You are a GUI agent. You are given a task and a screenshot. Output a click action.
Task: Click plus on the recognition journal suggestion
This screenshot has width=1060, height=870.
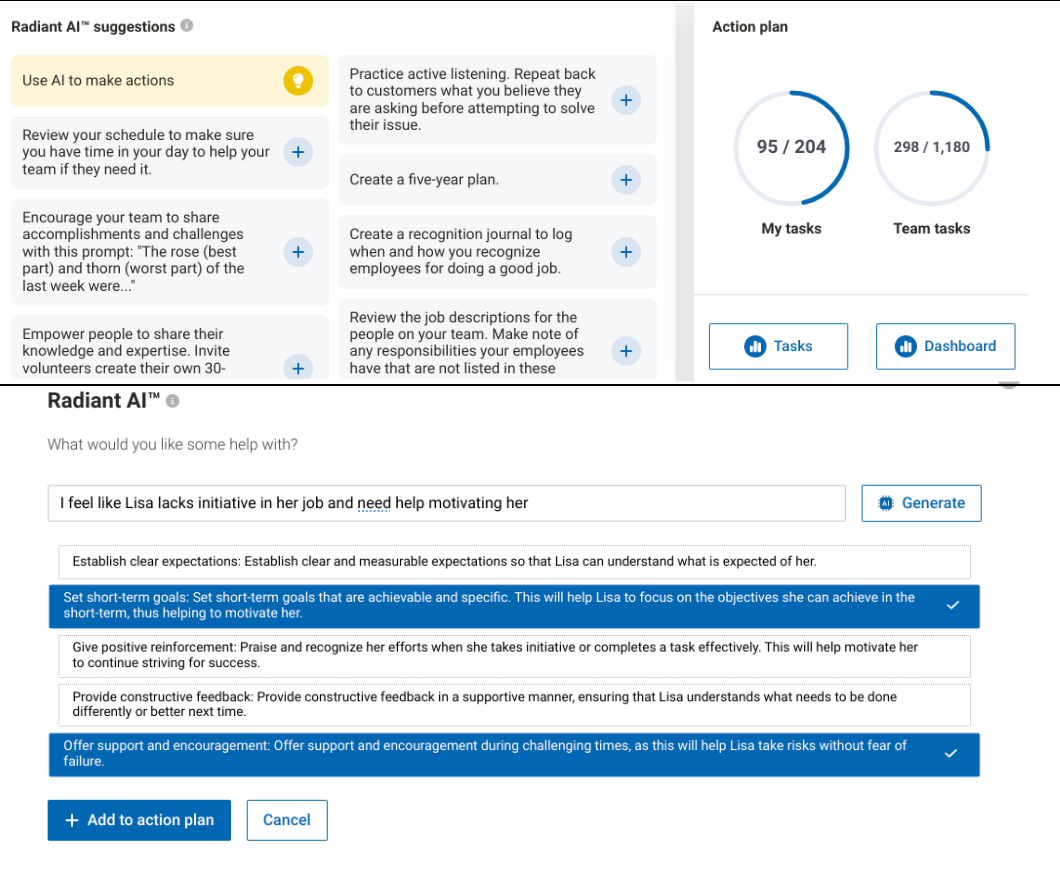tap(626, 252)
